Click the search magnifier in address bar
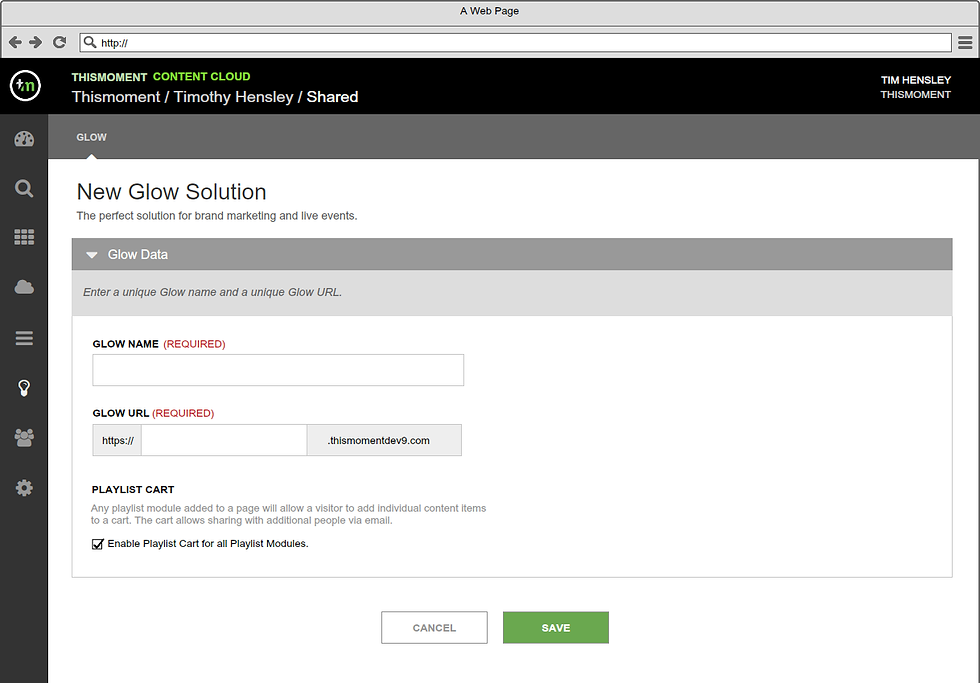Viewport: 980px width, 683px height. point(90,42)
